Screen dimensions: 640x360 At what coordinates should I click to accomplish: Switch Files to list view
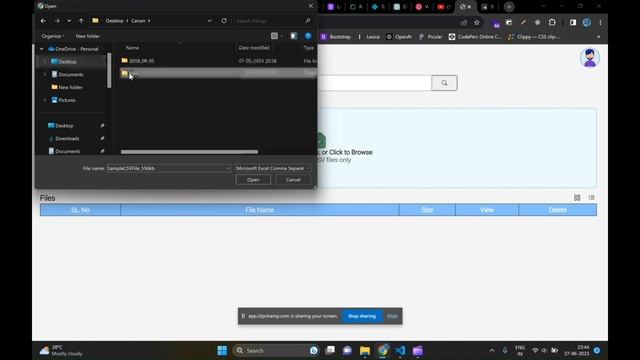pos(591,198)
